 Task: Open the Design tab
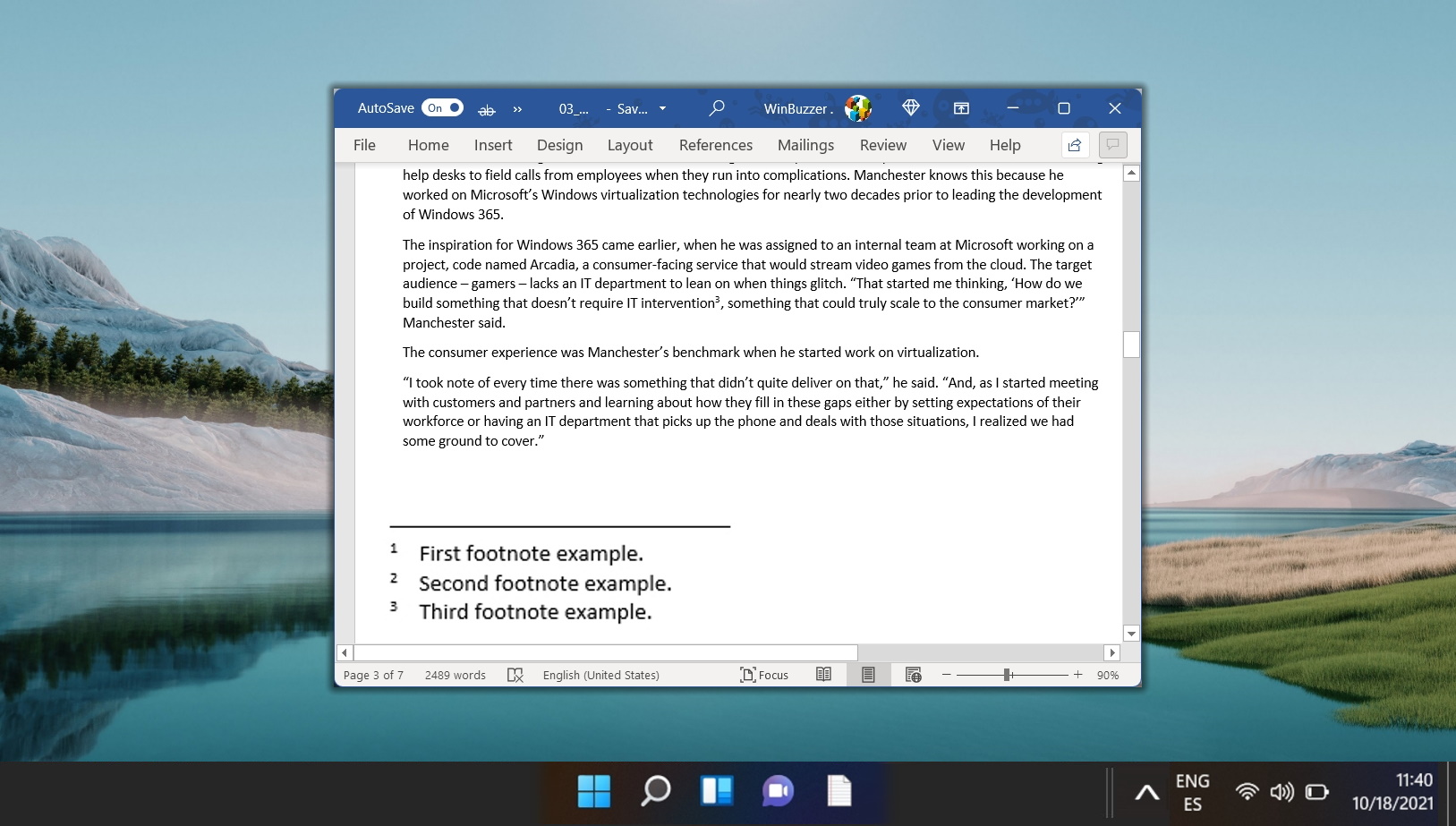(560, 145)
